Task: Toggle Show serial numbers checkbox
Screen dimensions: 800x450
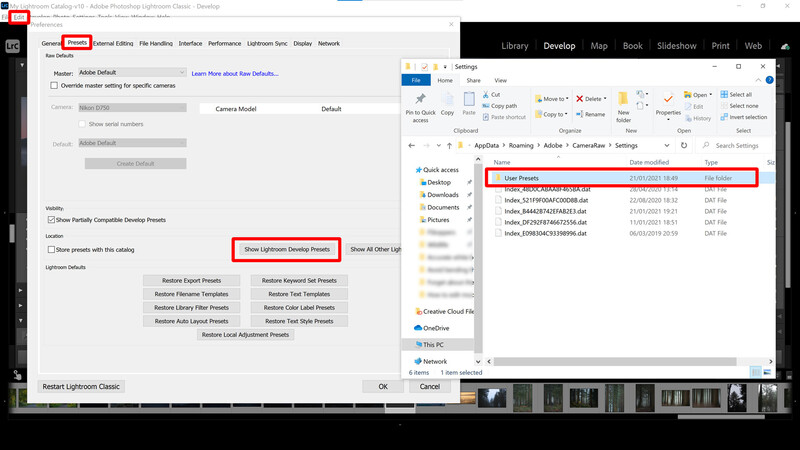Action: click(82, 124)
